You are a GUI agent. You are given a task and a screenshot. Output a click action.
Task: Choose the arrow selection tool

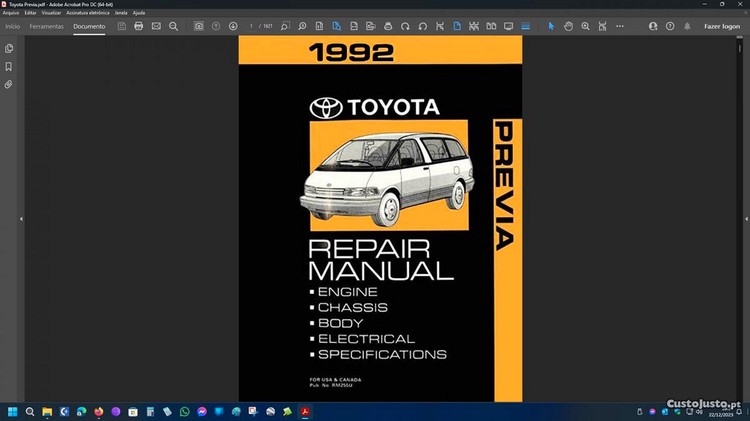coord(551,26)
